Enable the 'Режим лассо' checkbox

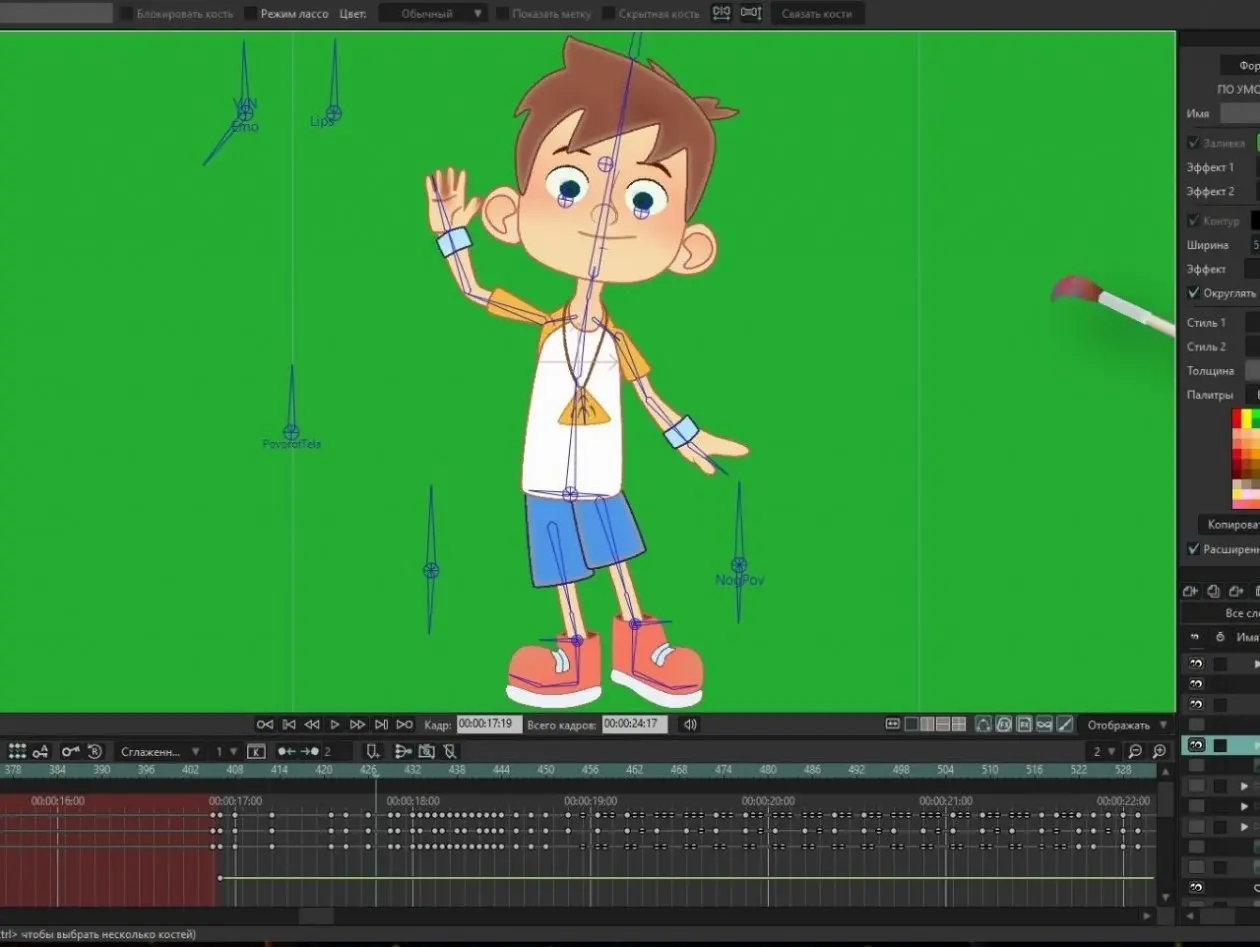251,14
